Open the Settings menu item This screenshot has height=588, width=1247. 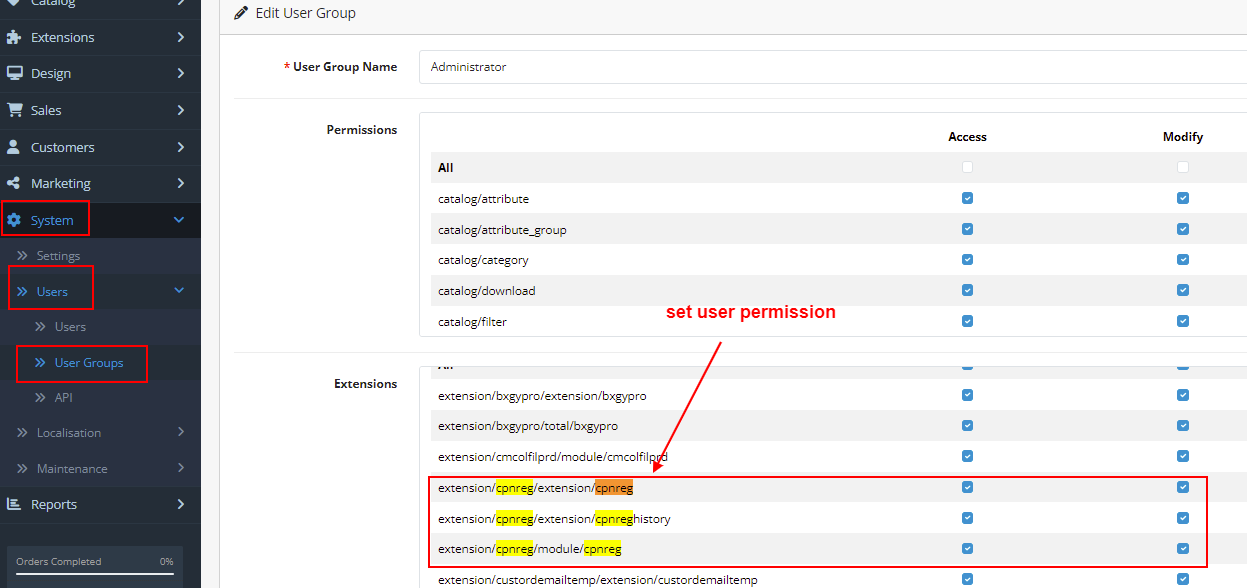pyautogui.click(x=58, y=256)
